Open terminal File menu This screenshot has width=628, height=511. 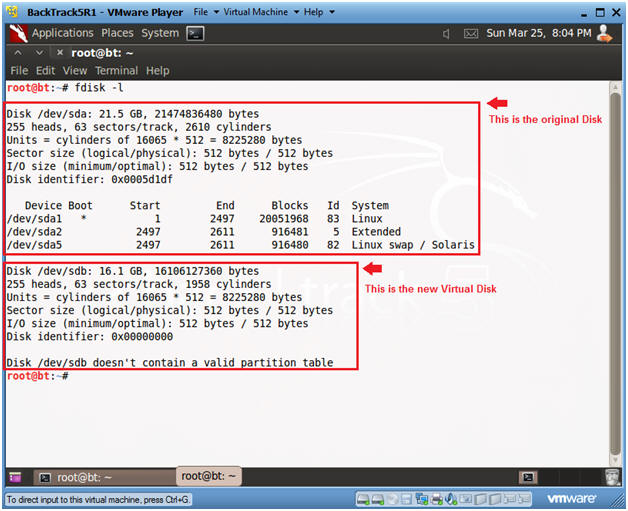point(19,70)
